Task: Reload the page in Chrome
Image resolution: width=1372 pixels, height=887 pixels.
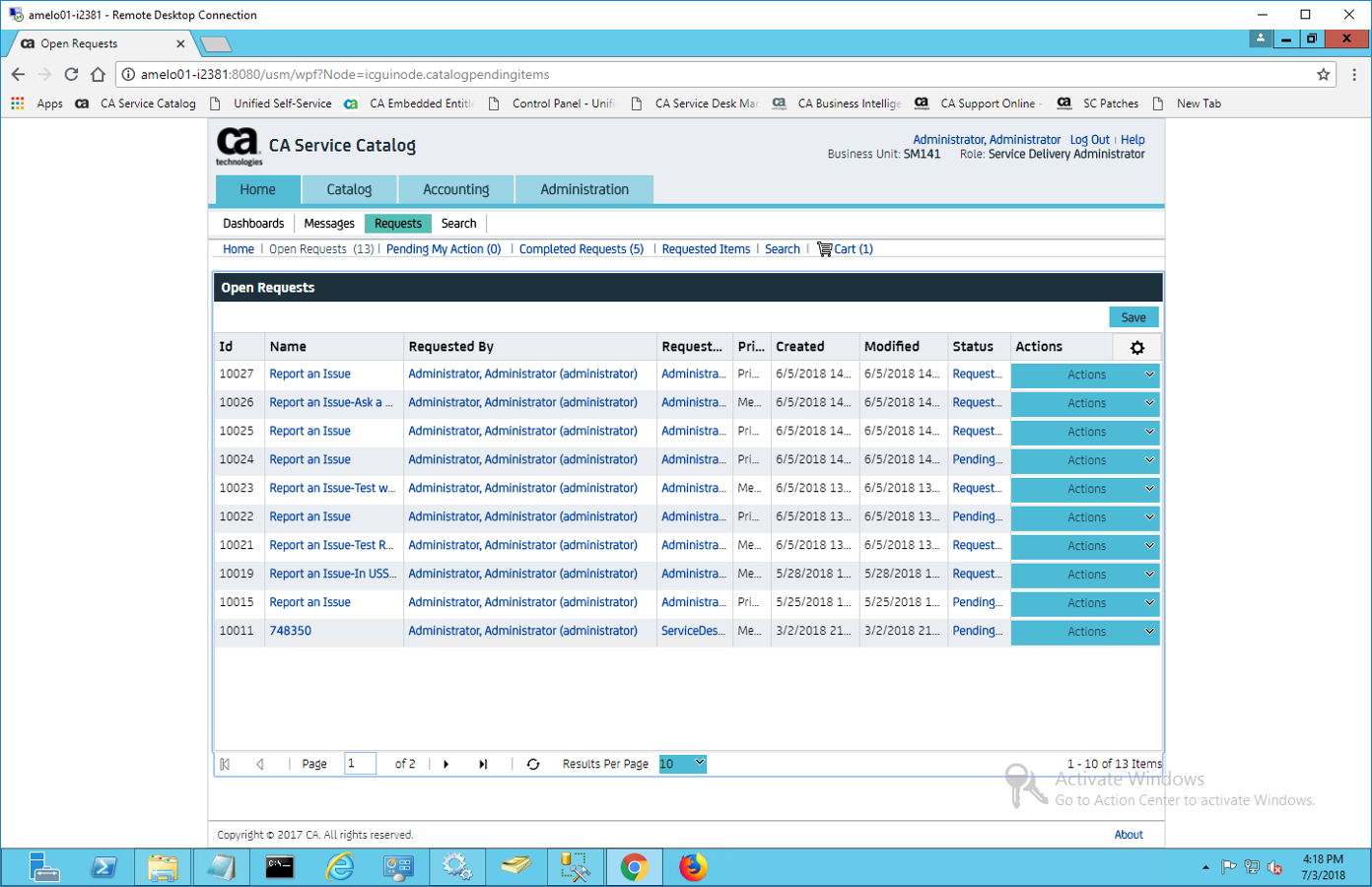Action: coord(71,74)
